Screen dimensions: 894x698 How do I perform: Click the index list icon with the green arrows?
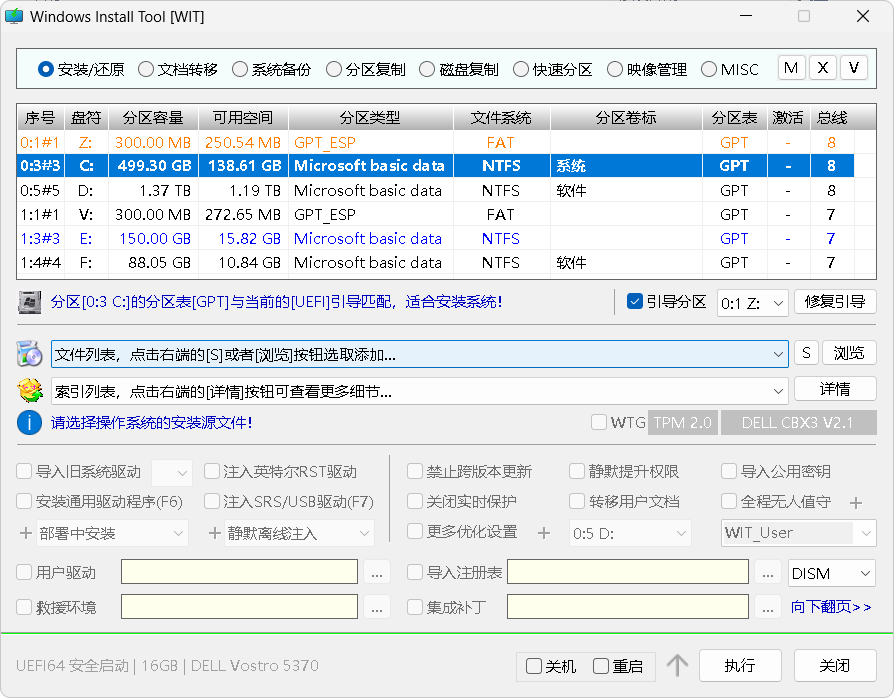pyautogui.click(x=31, y=389)
